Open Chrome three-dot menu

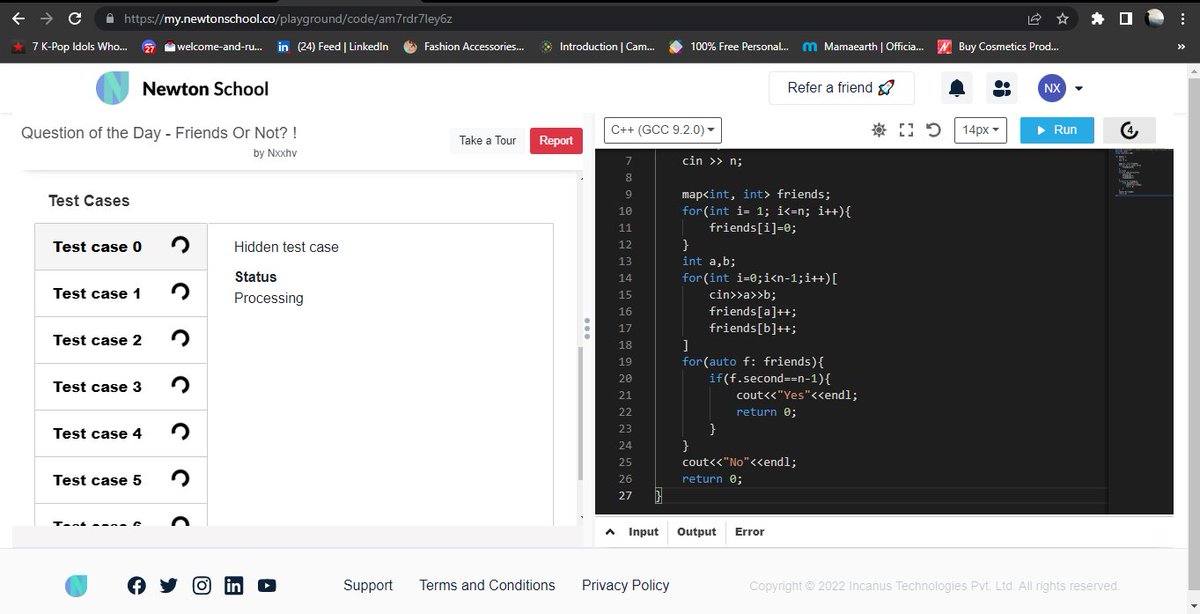click(1183, 19)
